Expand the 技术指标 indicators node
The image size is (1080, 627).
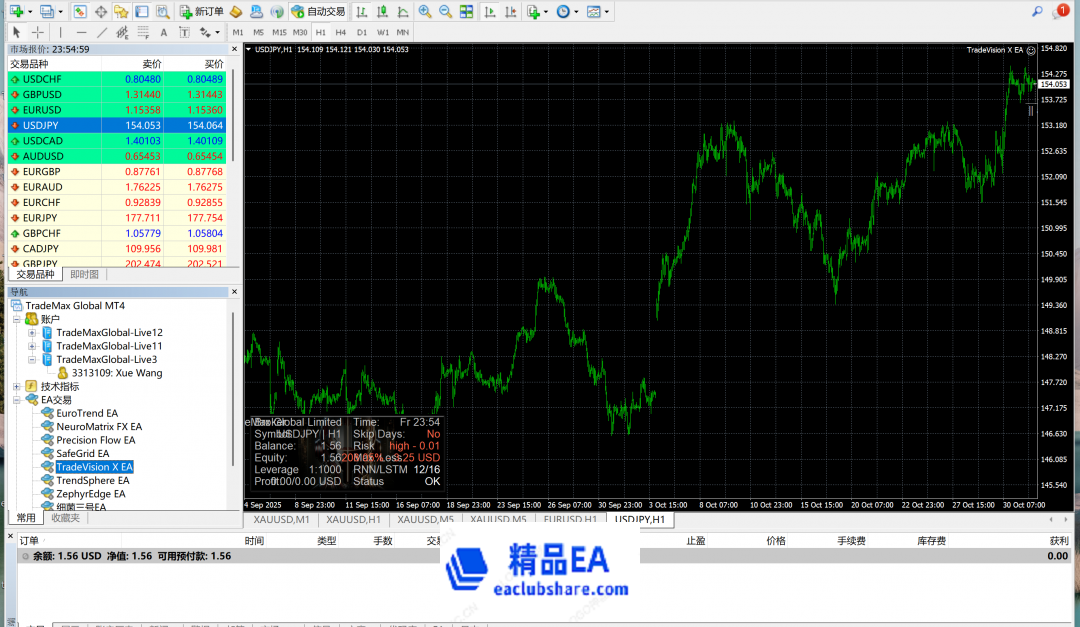(x=17, y=387)
